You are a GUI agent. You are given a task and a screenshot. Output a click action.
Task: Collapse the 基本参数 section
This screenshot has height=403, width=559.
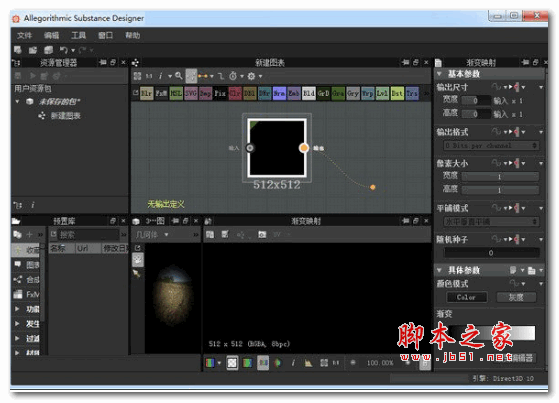coord(440,74)
